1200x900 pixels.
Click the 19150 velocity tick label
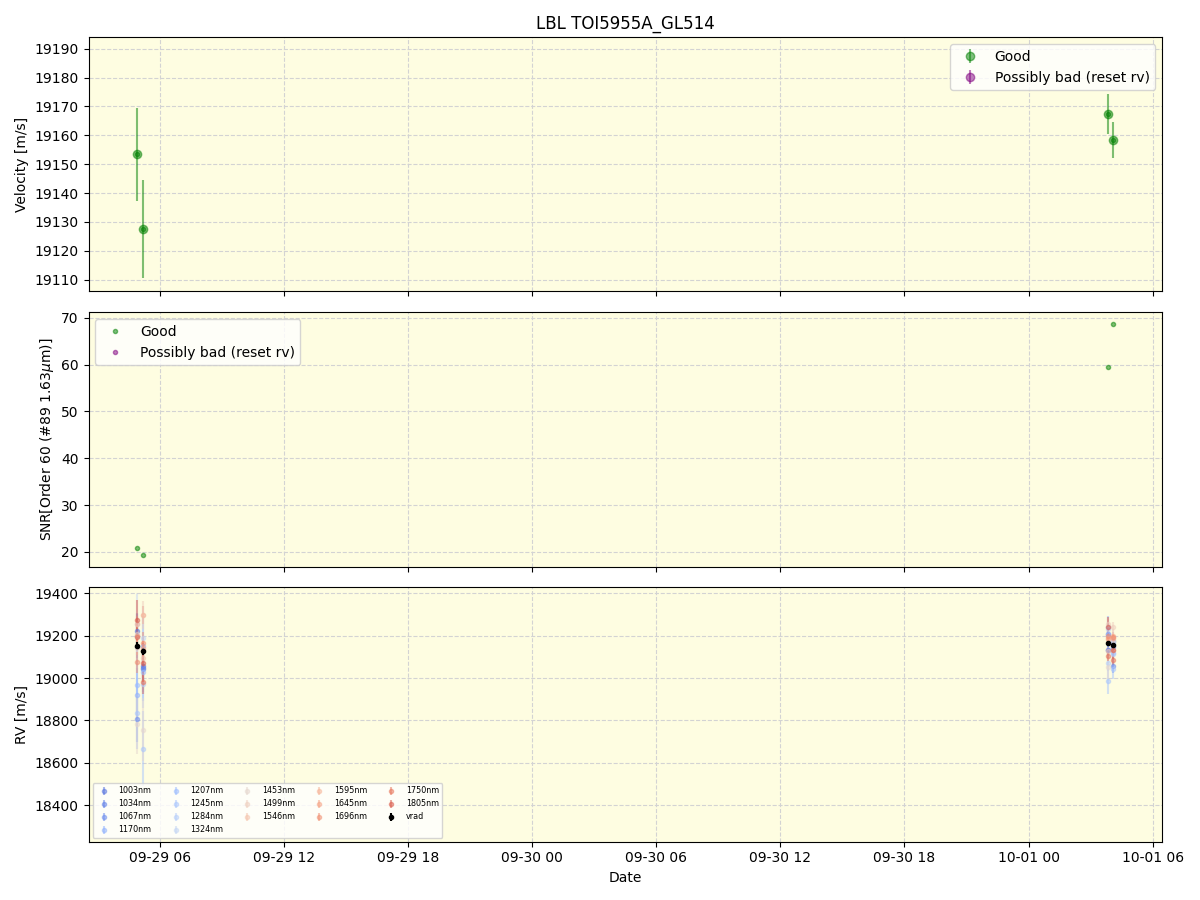59,165
